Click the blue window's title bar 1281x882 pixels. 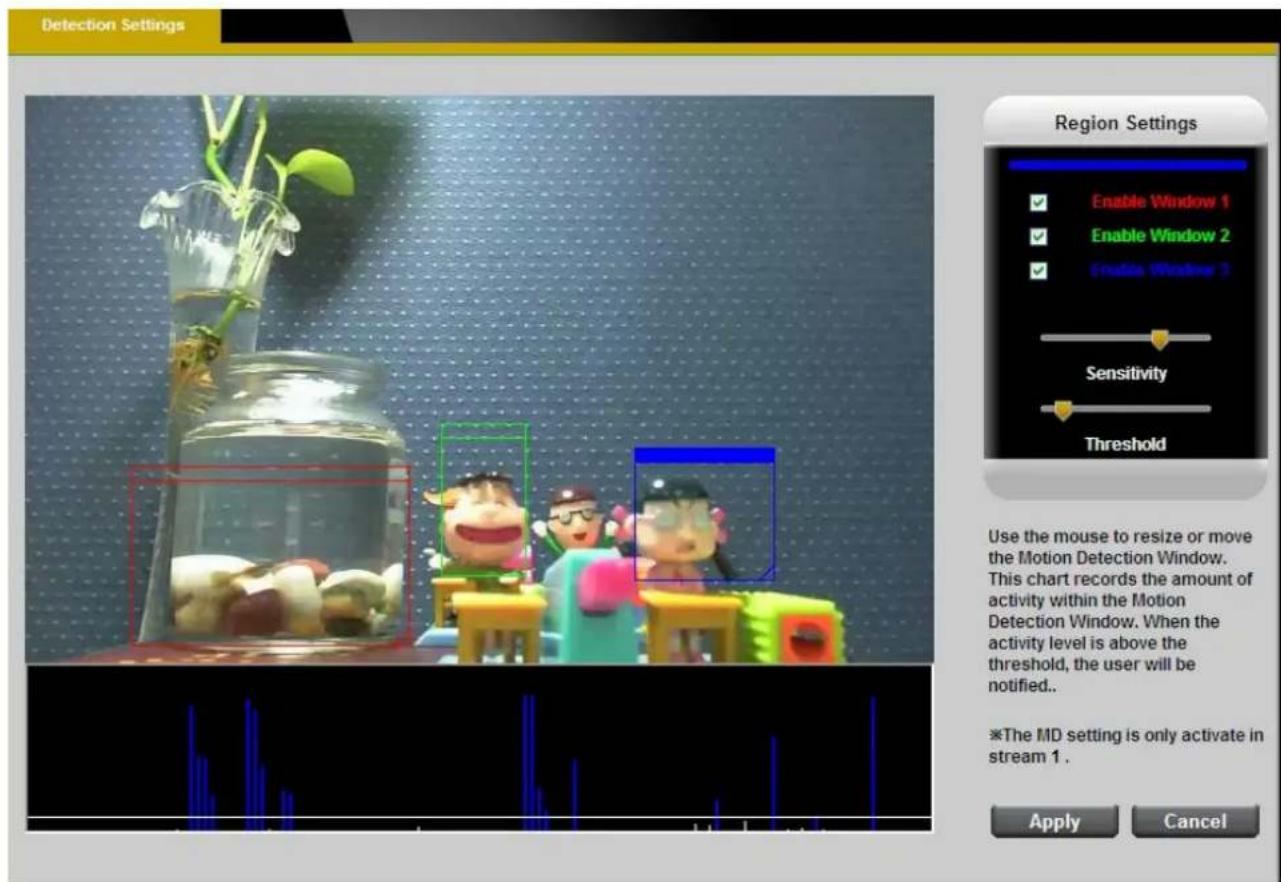[x=704, y=455]
